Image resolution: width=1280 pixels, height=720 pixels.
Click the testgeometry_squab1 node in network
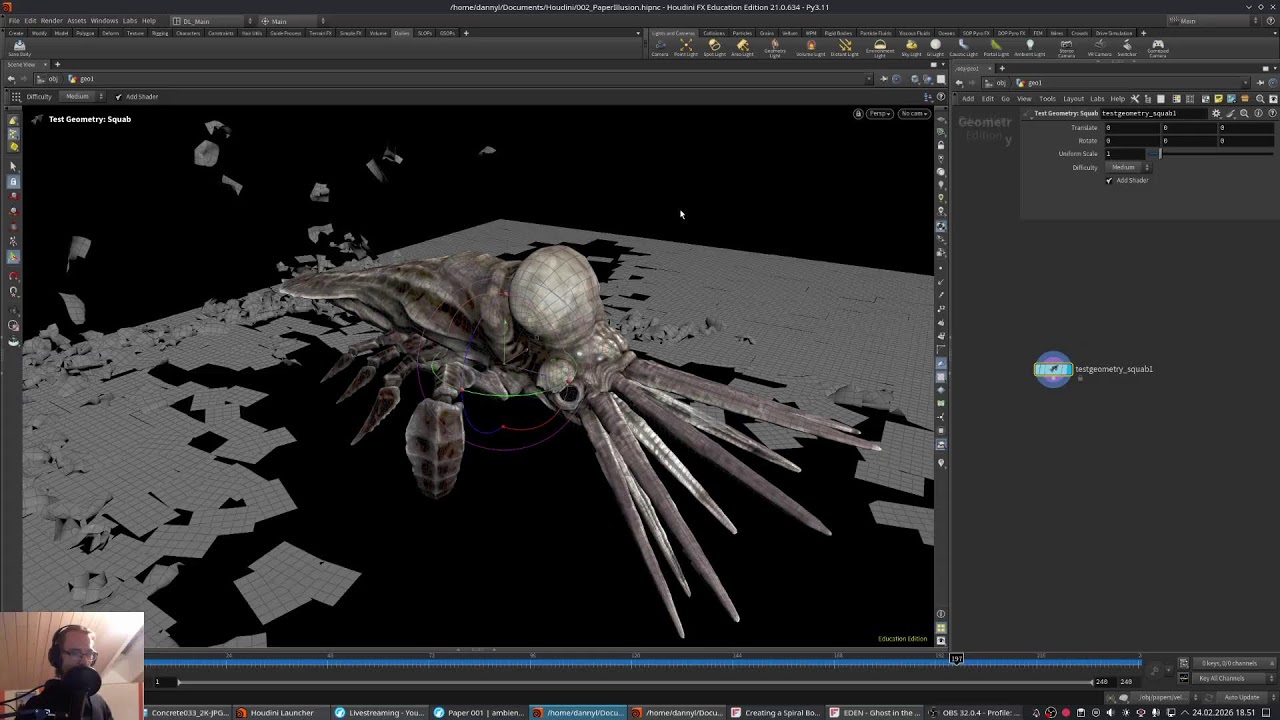(1053, 369)
